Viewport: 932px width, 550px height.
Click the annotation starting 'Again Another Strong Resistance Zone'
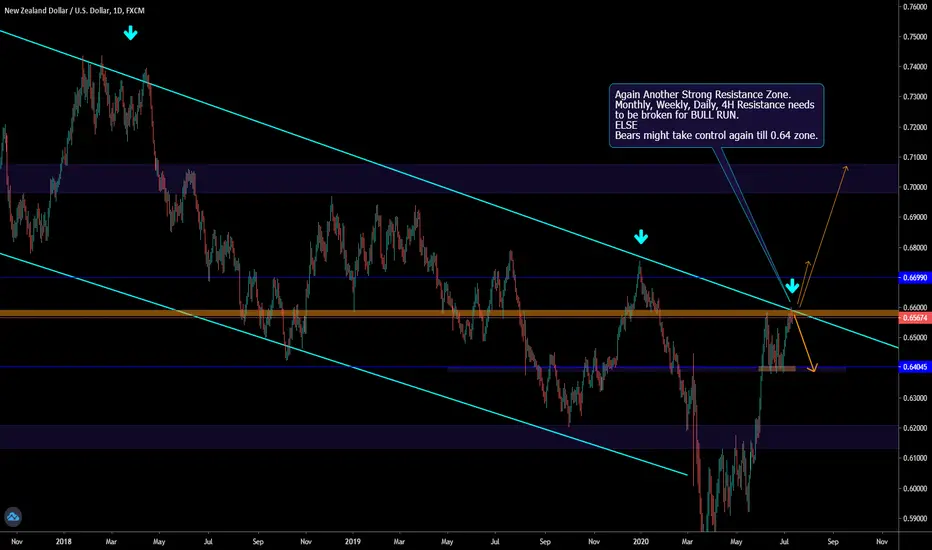click(716, 115)
